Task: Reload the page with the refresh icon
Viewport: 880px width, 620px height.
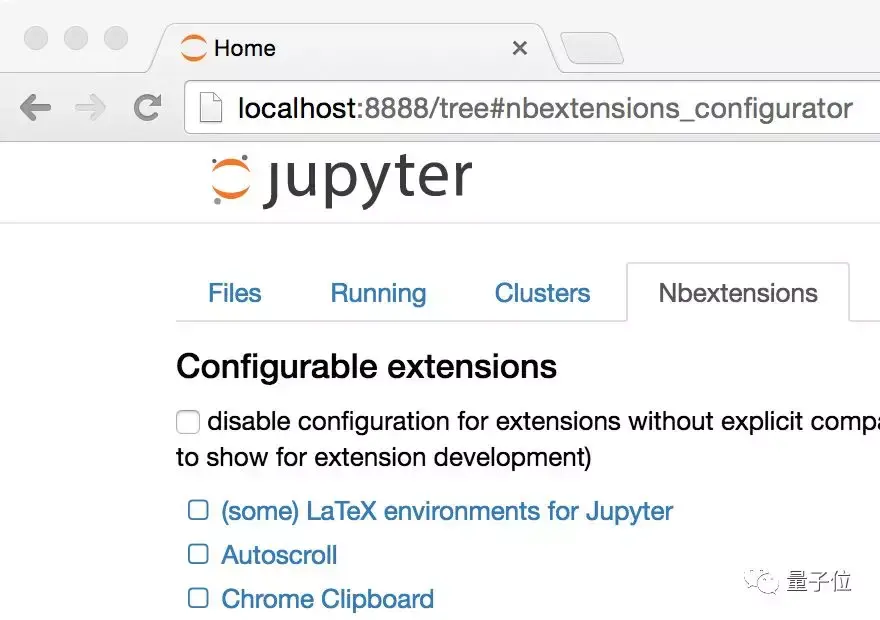Action: click(147, 107)
